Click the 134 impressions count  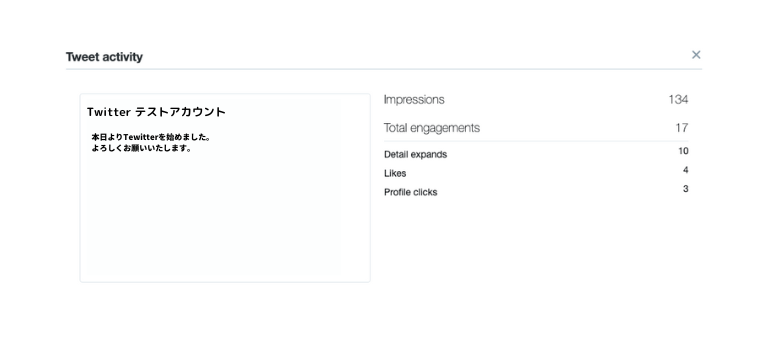pyautogui.click(x=678, y=99)
